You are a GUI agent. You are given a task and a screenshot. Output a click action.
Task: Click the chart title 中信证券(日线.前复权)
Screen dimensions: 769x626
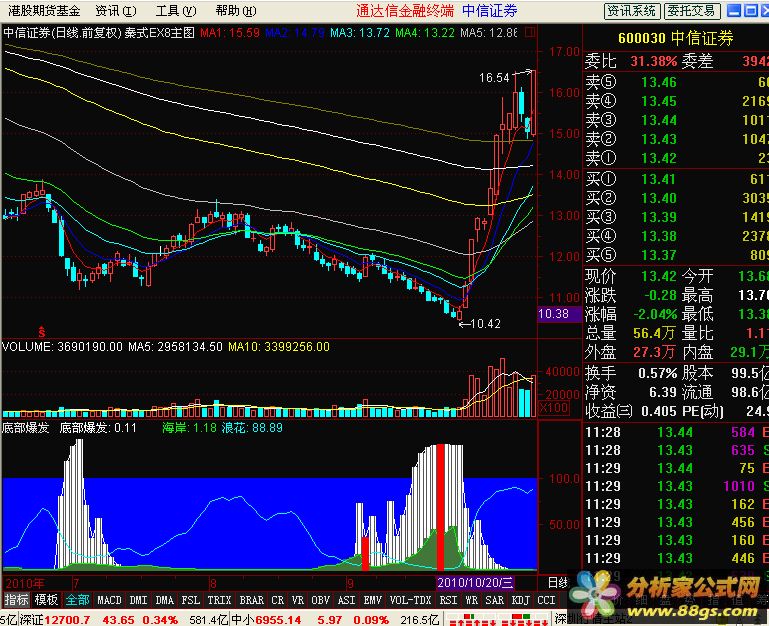tap(62, 33)
